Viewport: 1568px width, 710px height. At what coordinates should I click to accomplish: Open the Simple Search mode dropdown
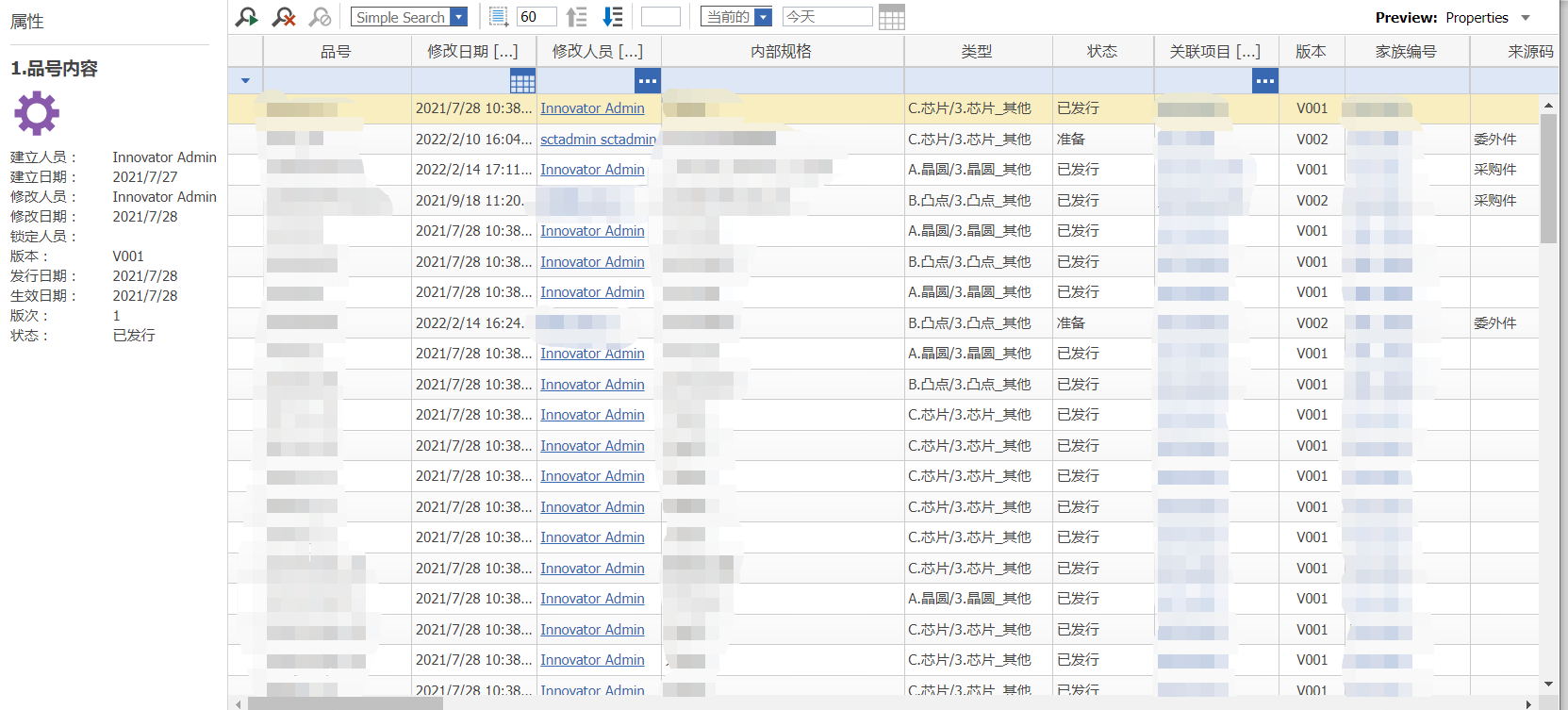(x=458, y=17)
